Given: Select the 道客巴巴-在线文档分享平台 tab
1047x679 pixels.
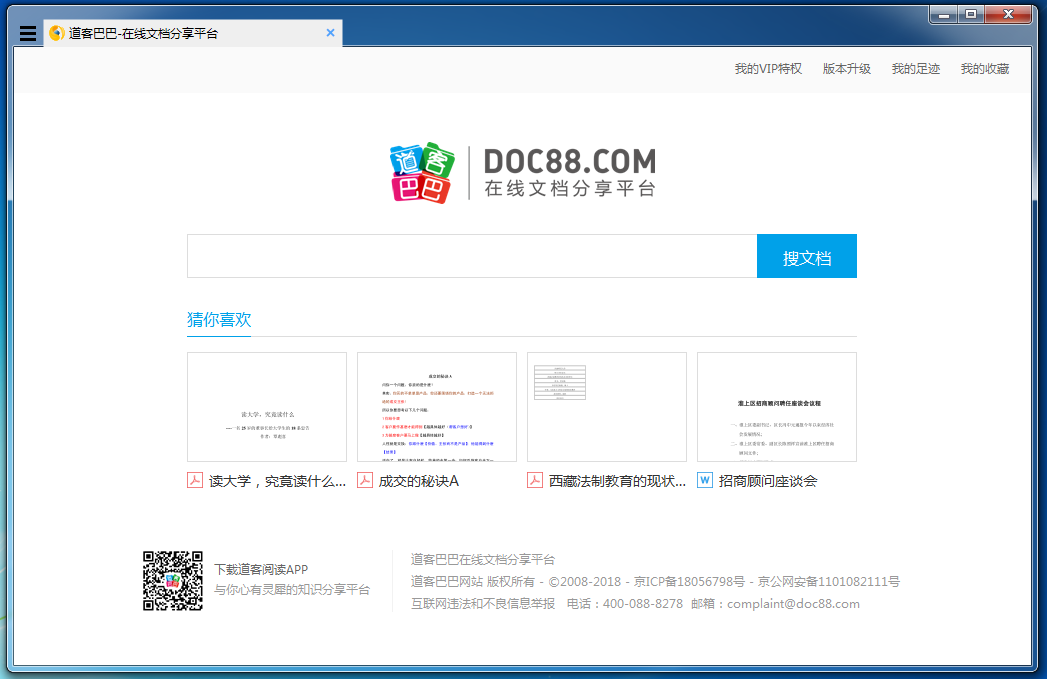Looking at the screenshot, I should [x=193, y=33].
